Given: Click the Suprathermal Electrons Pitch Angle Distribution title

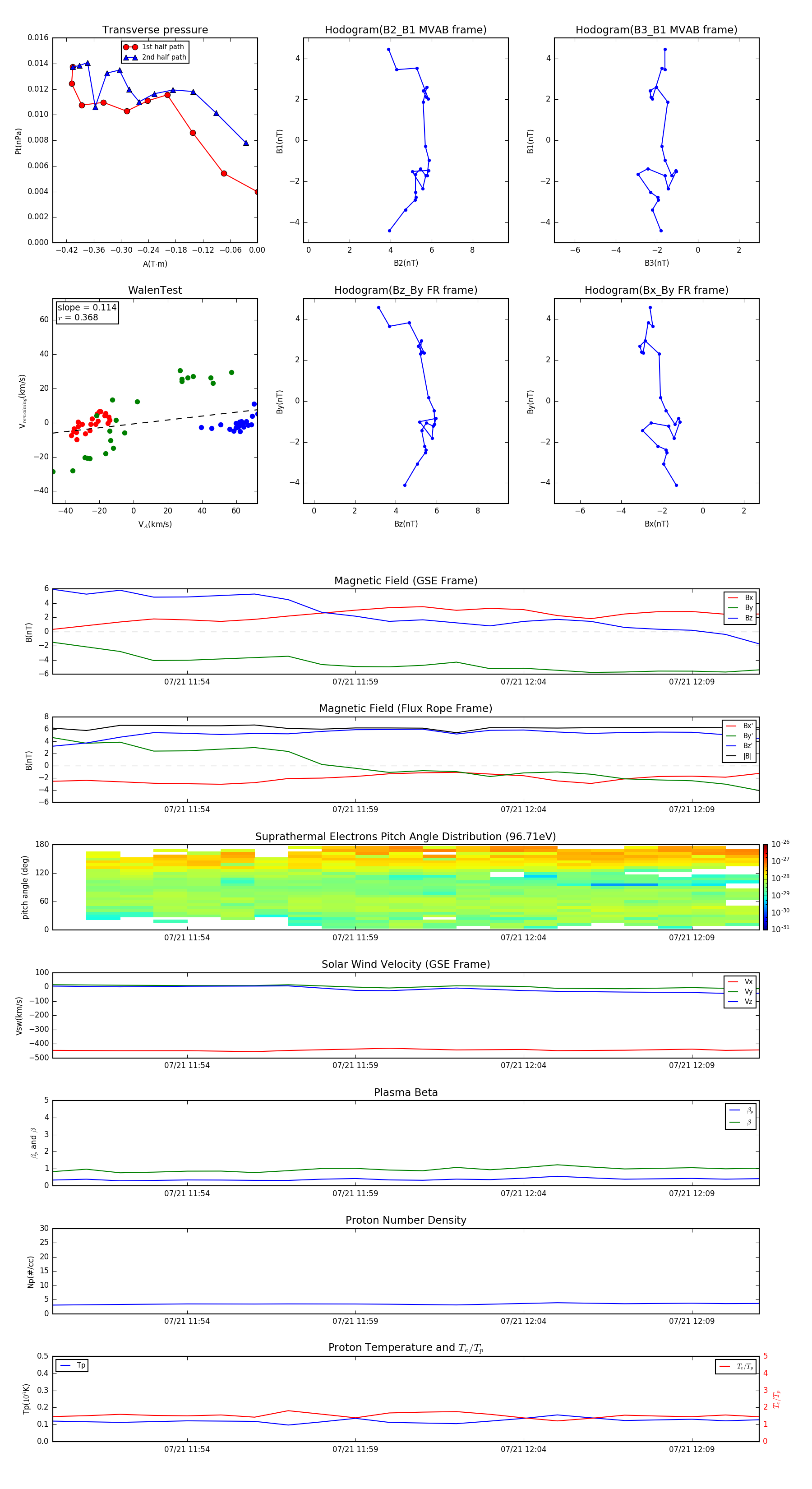Looking at the screenshot, I should click(406, 837).
